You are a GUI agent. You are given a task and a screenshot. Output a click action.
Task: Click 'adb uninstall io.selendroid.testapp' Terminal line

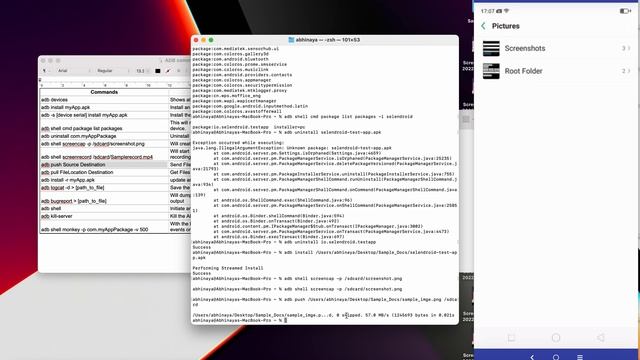(284, 242)
